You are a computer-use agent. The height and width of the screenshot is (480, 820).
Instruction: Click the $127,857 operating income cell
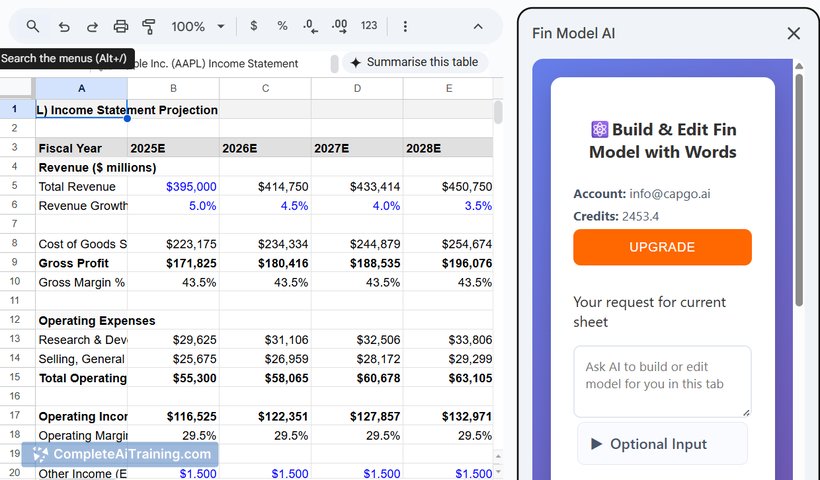357,417
